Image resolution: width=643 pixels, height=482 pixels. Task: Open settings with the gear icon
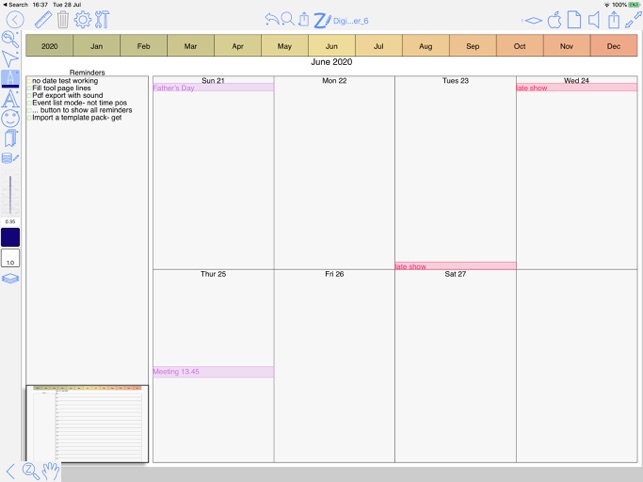(x=83, y=19)
